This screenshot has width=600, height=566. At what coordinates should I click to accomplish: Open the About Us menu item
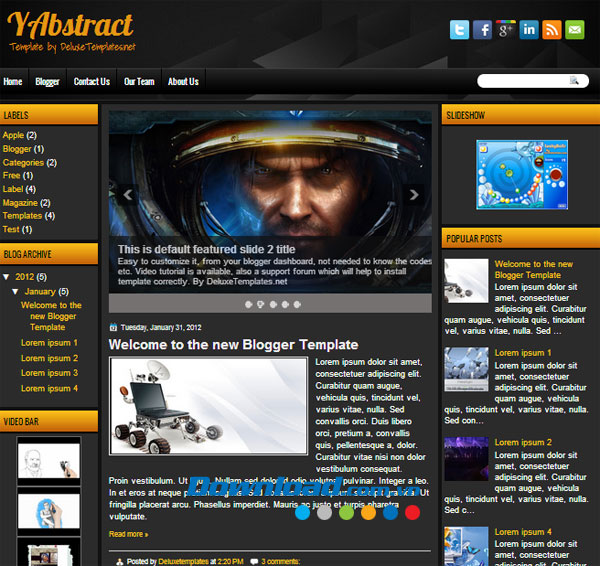pyautogui.click(x=183, y=82)
